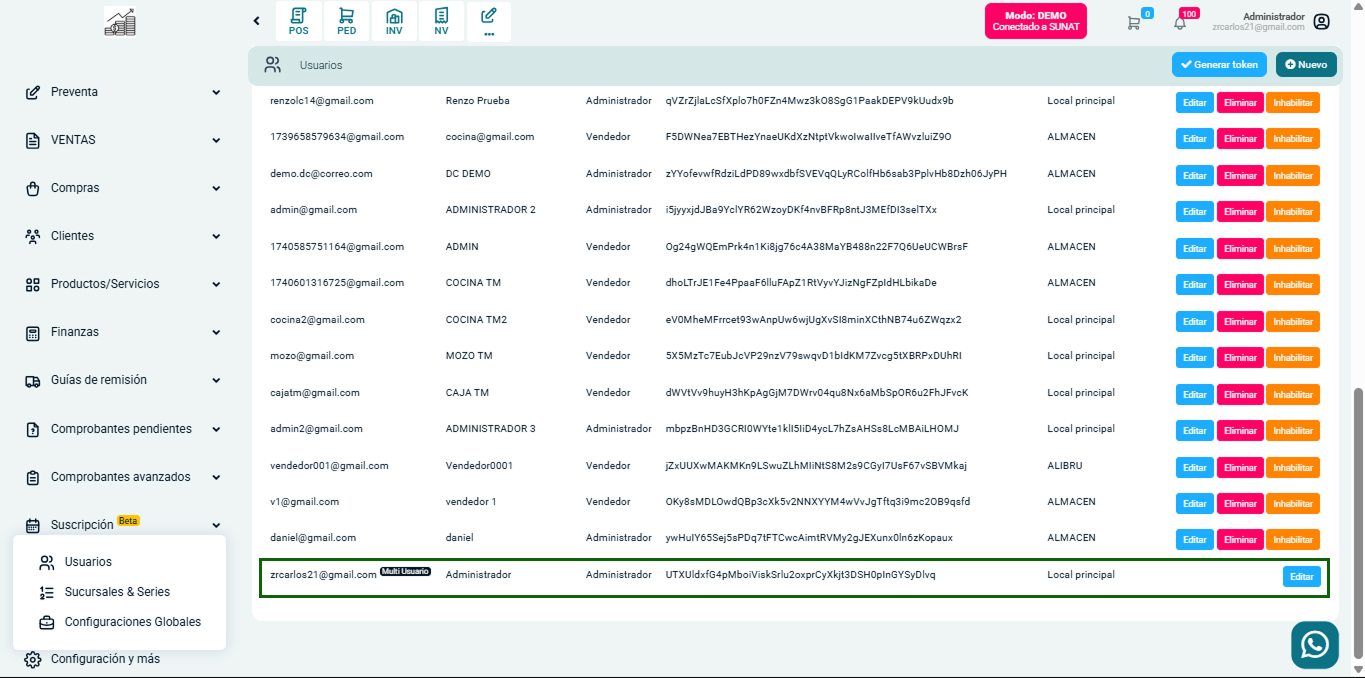Click the administrator profile avatar icon

1322,22
